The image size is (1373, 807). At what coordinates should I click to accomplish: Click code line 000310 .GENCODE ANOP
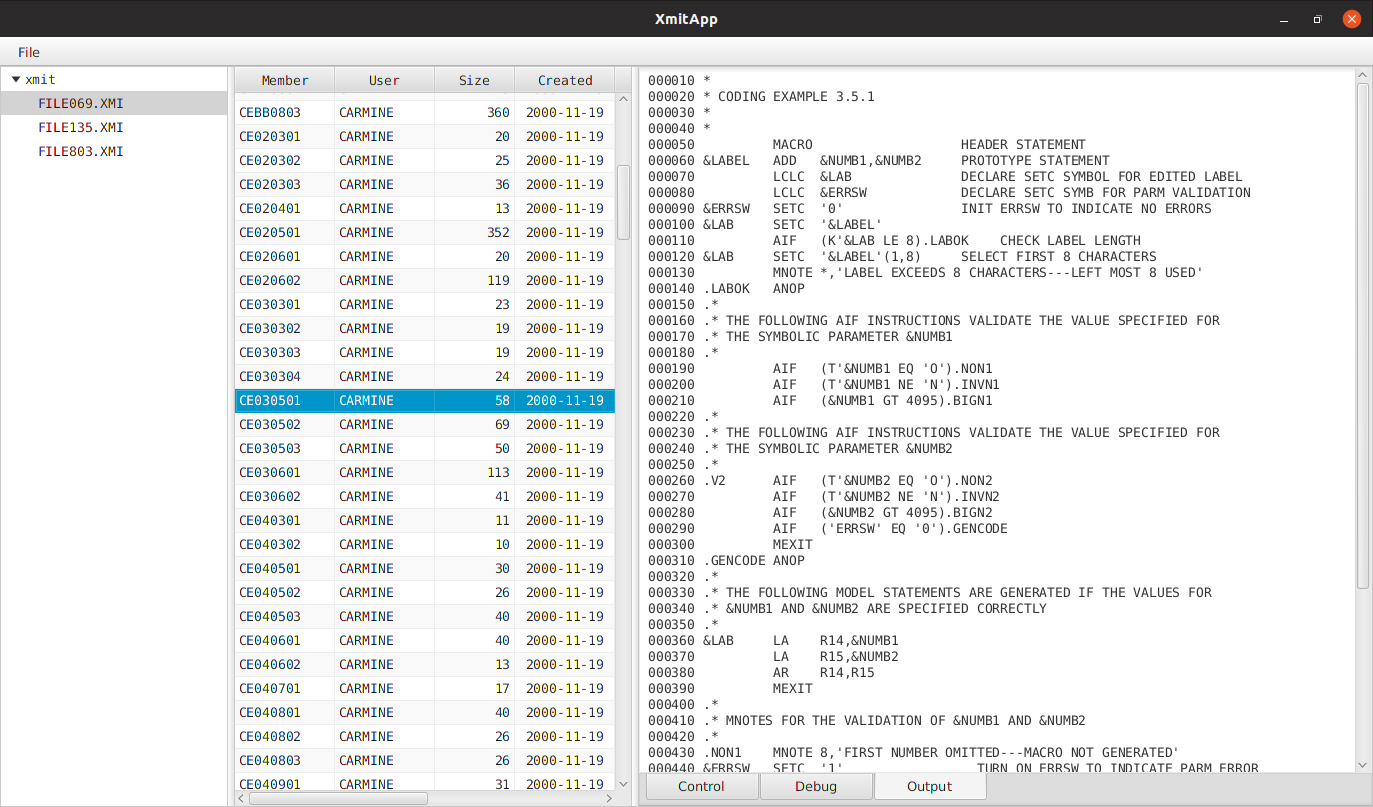726,560
